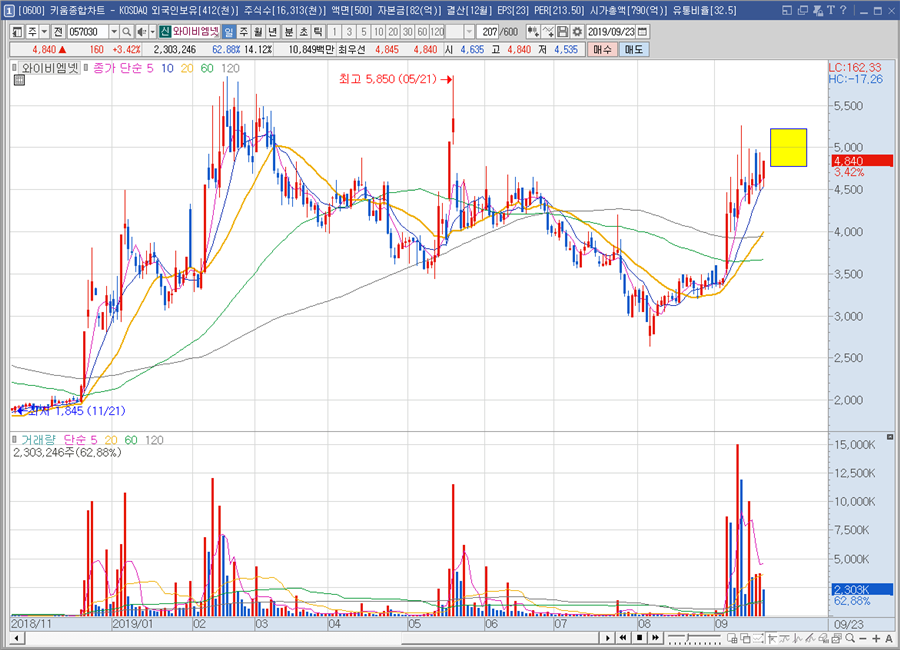Select the 분 minute period toggle

289,32
